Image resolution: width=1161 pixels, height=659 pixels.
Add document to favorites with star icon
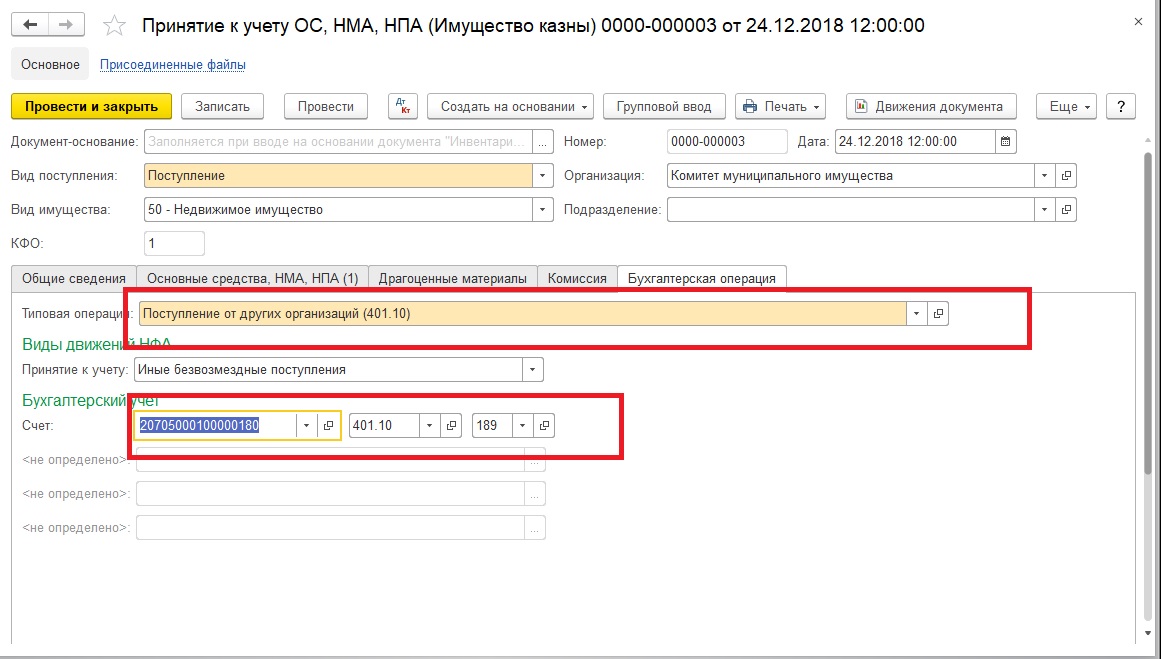115,26
